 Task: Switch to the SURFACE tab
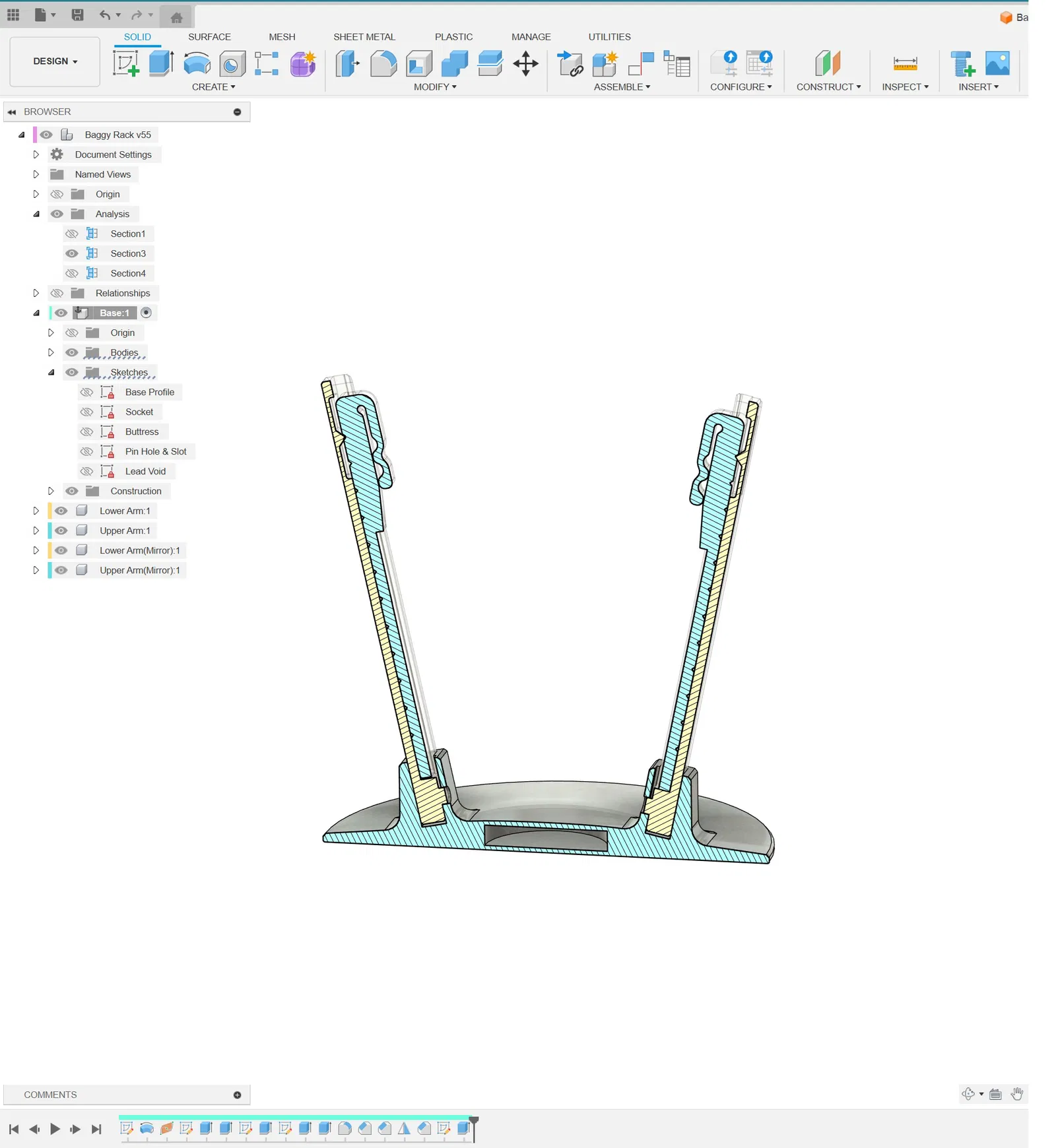[x=209, y=37]
